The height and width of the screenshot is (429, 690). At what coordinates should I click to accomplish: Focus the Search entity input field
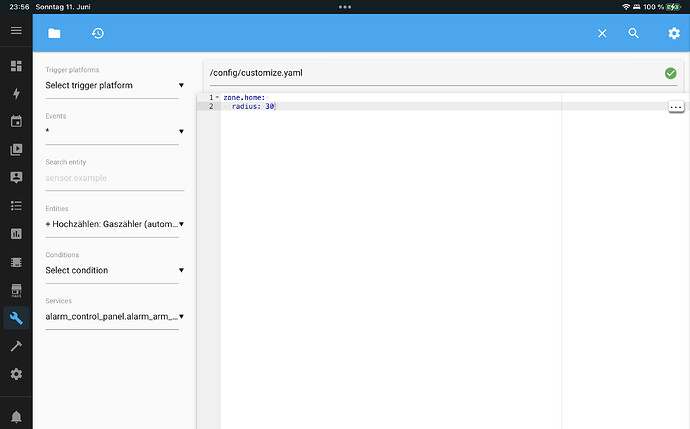(114, 178)
